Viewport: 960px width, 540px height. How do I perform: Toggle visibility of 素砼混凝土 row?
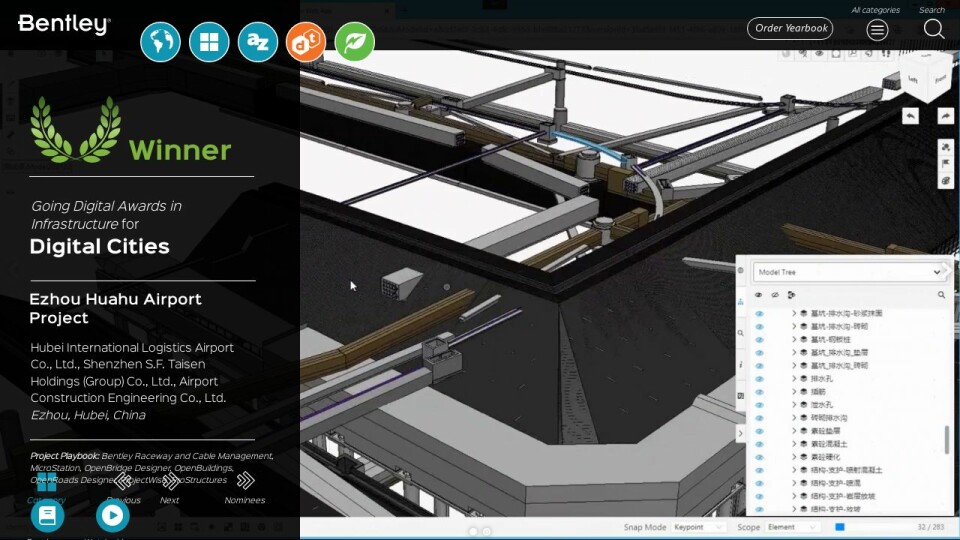[759, 444]
